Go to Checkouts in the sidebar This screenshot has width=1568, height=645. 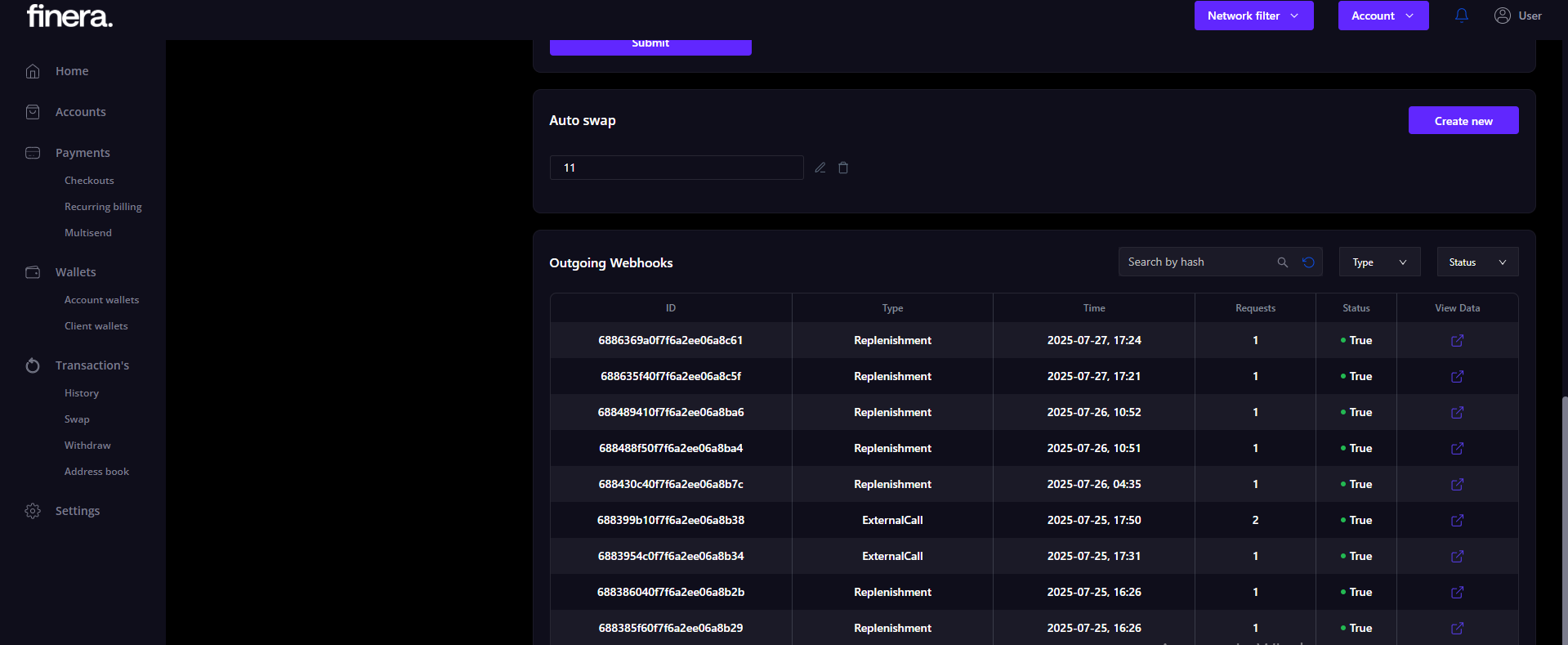pos(89,181)
